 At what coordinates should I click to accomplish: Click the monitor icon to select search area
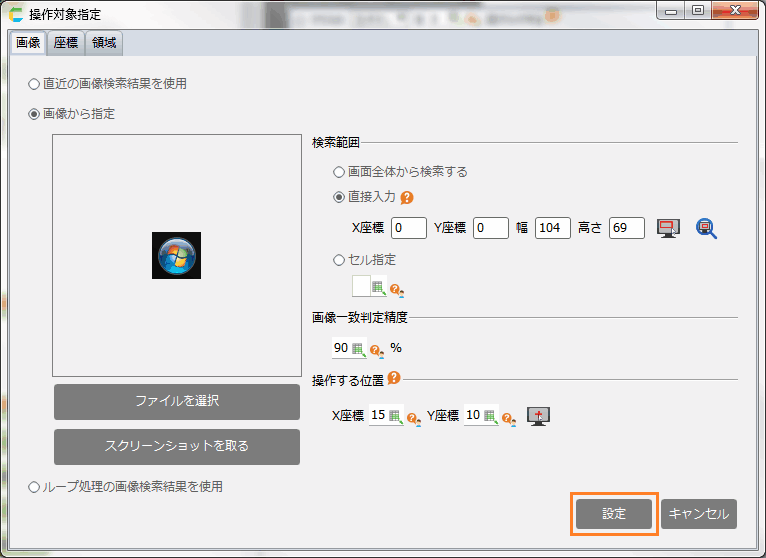tap(668, 228)
